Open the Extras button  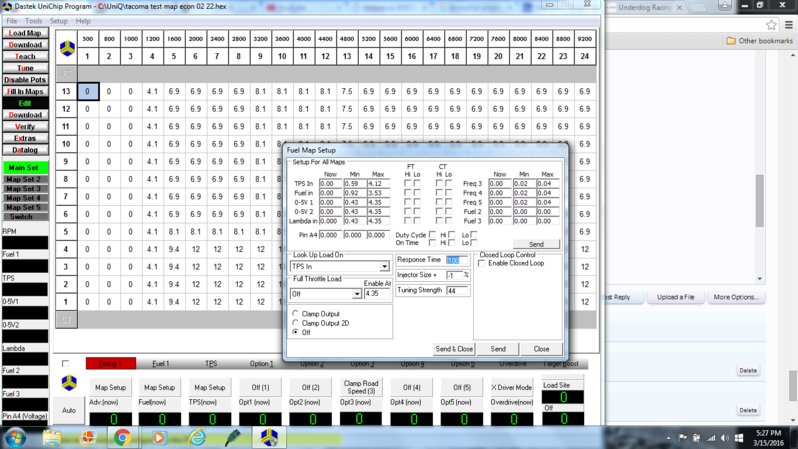click(x=25, y=138)
